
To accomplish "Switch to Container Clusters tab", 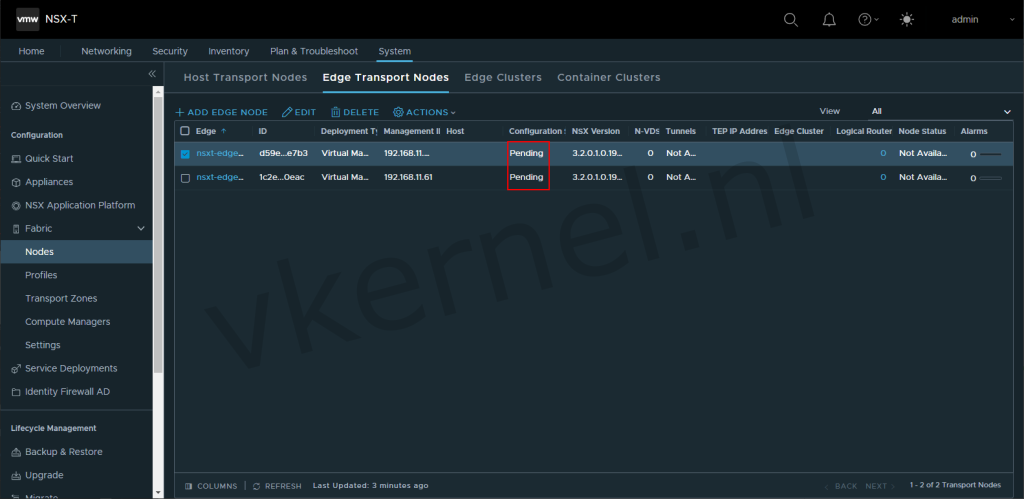I will pyautogui.click(x=609, y=78).
